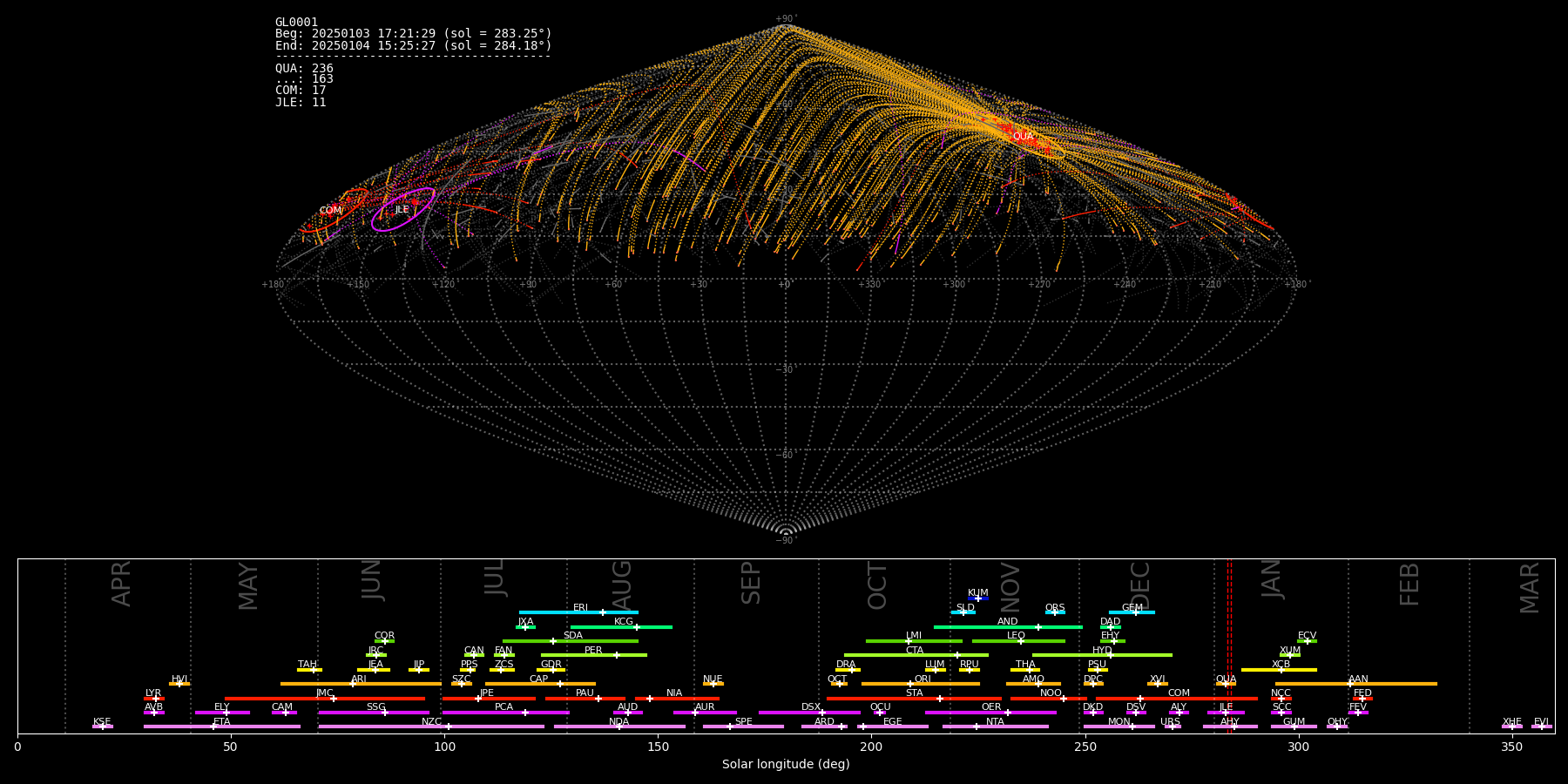This screenshot has height=784, width=1568.
Task: Click the KUM shower bar in timeline
Action: point(978,598)
